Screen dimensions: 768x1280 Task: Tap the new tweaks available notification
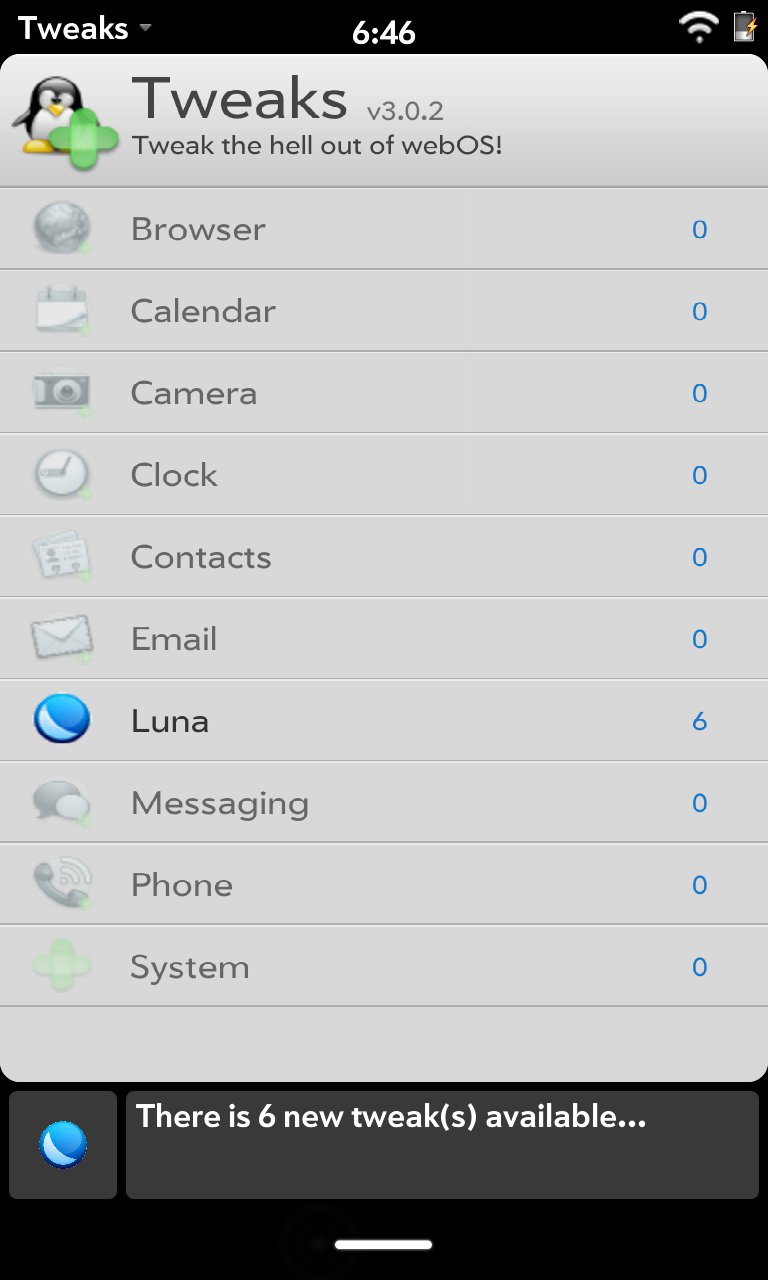click(x=441, y=1145)
